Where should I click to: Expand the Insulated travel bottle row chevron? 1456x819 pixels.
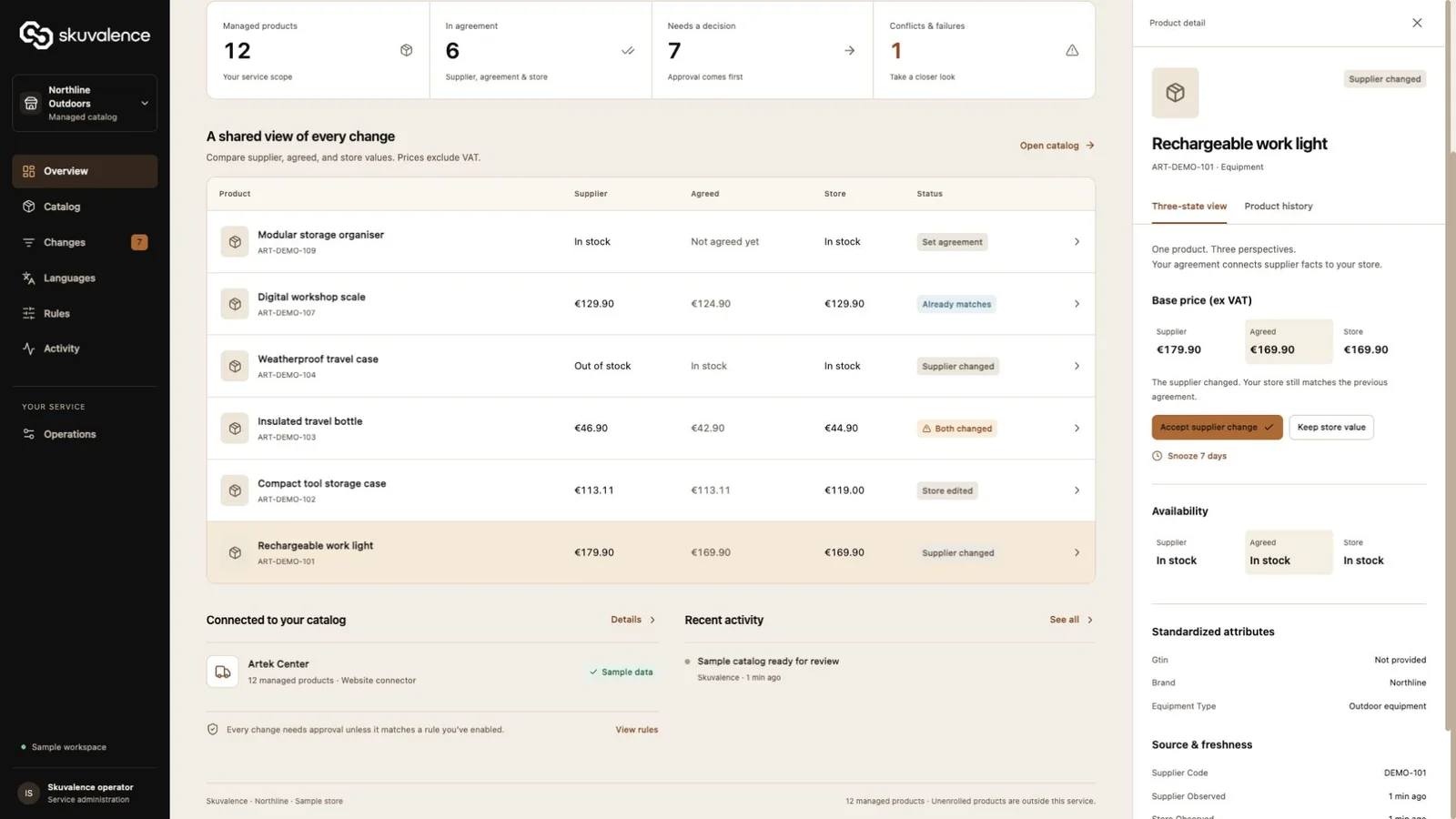click(x=1077, y=428)
